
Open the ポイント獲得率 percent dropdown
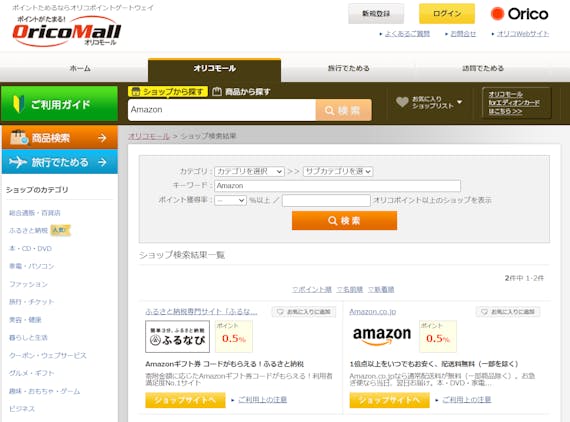230,200
